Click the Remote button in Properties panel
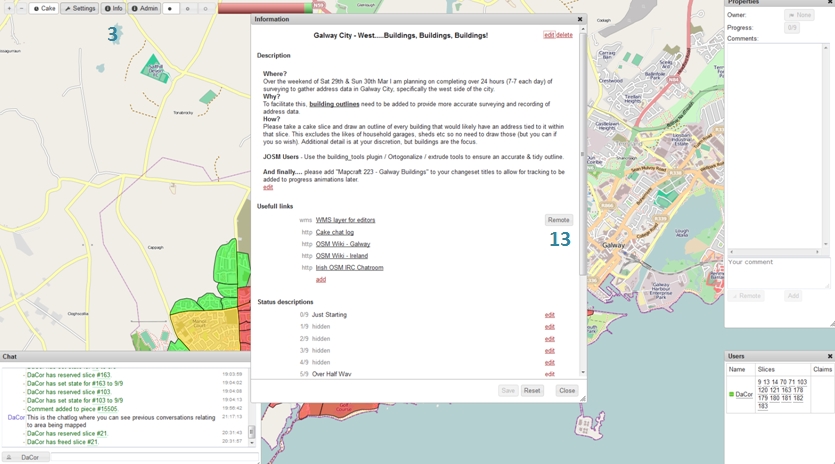This screenshot has width=835, height=464. pos(746,296)
